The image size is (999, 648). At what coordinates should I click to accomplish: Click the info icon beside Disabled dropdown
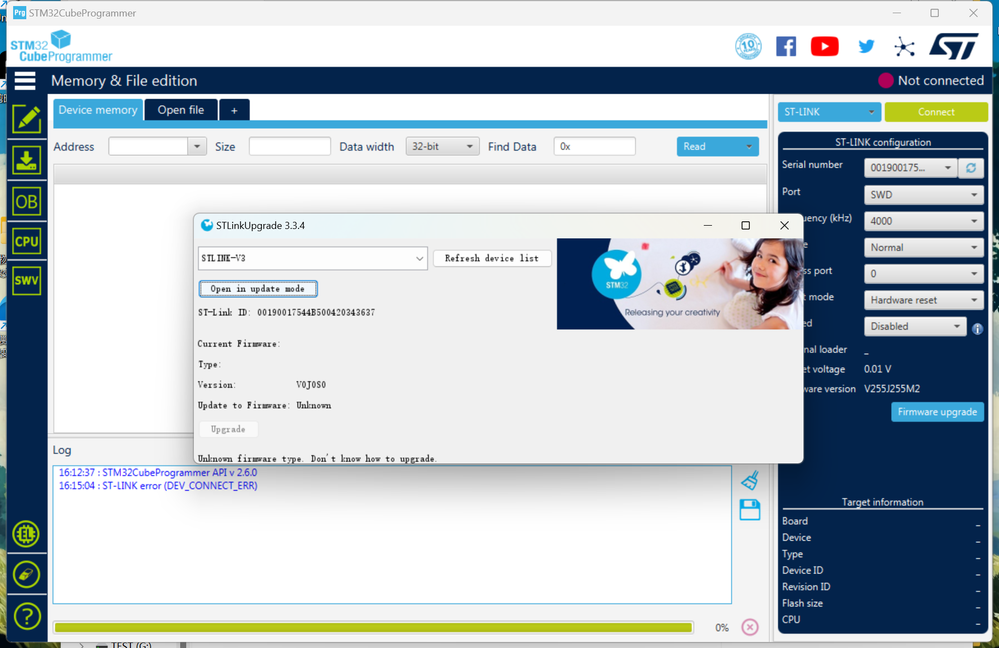(977, 329)
